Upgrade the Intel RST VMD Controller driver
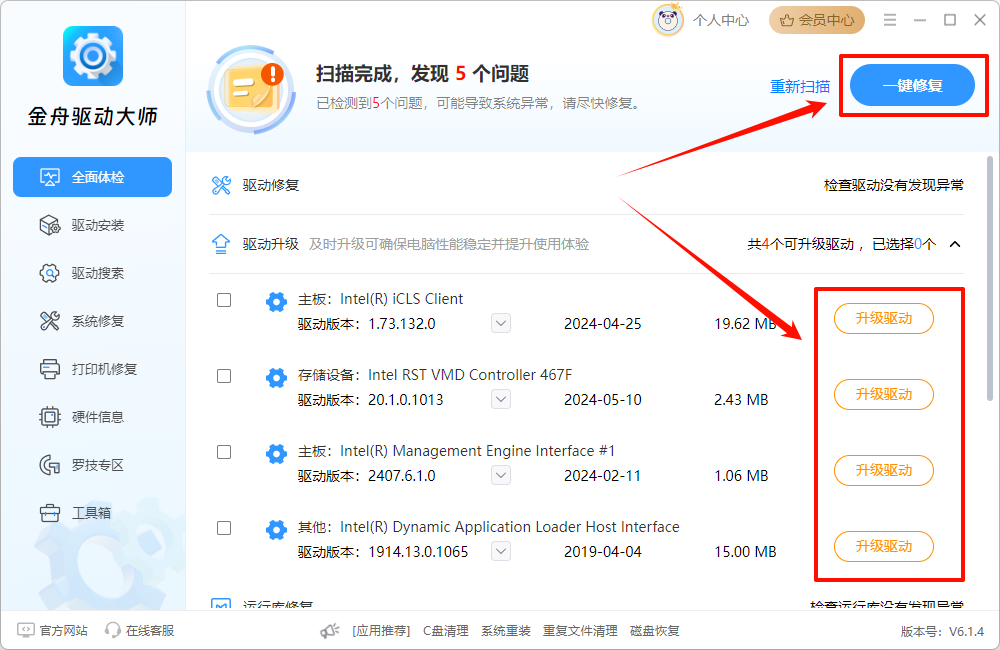1000x650 pixels. click(883, 394)
